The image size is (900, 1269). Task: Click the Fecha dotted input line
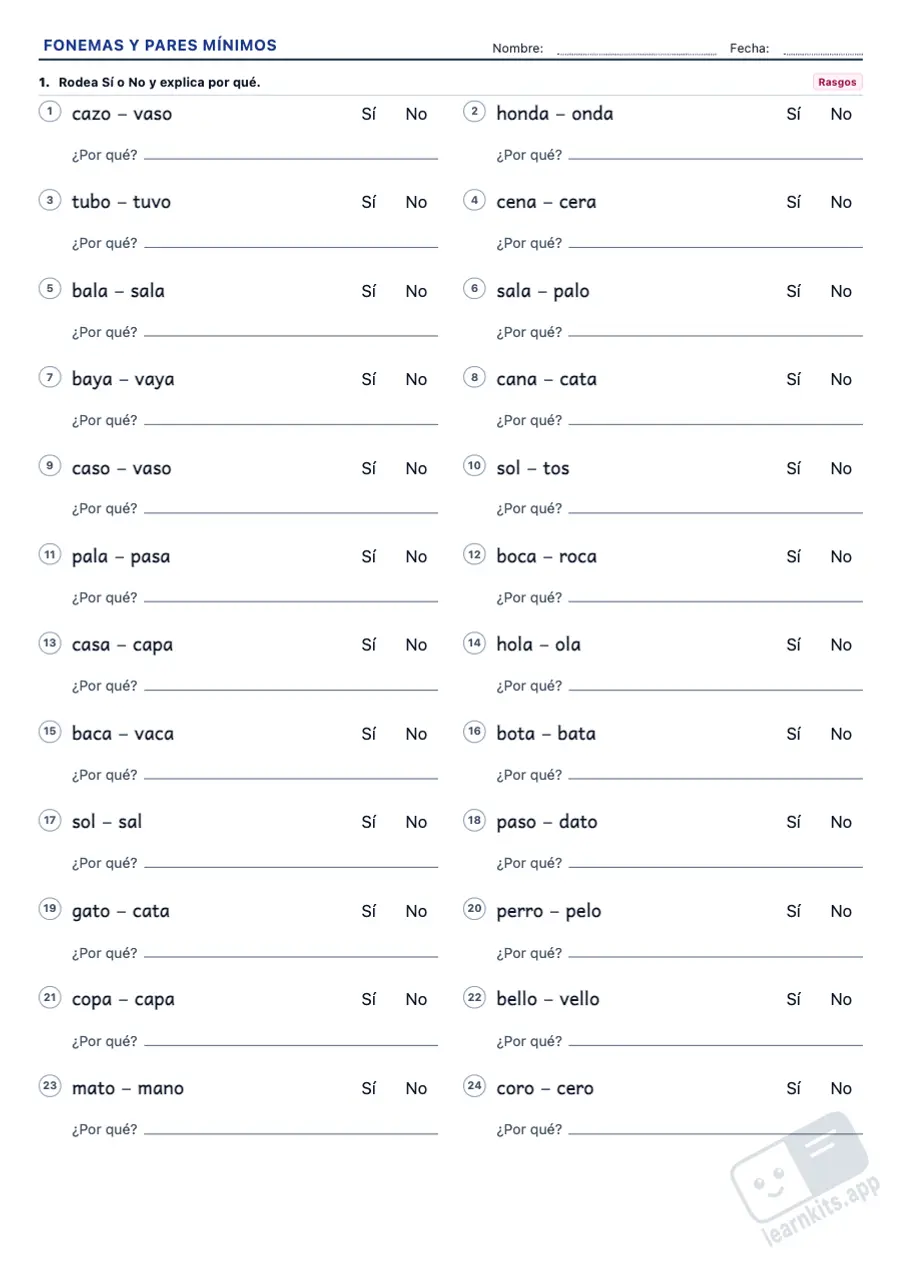(x=822, y=51)
